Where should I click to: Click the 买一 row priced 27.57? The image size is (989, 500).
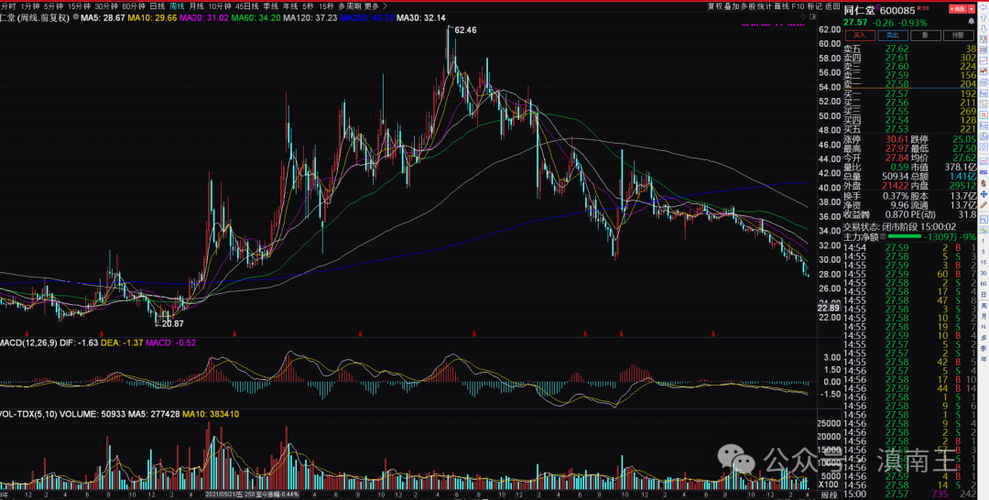point(910,94)
